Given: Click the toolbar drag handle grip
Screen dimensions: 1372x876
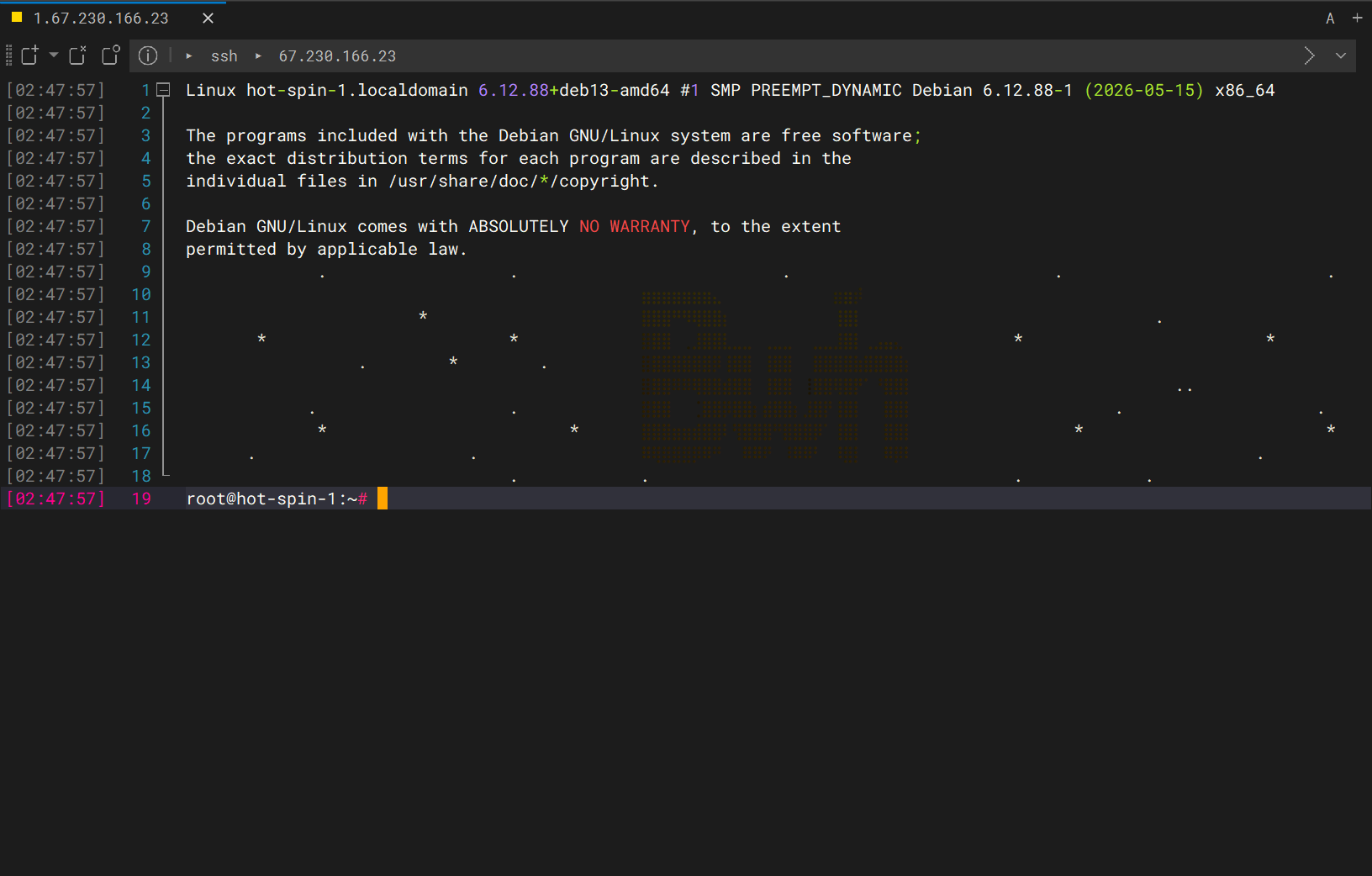Looking at the screenshot, I should pyautogui.click(x=8, y=55).
